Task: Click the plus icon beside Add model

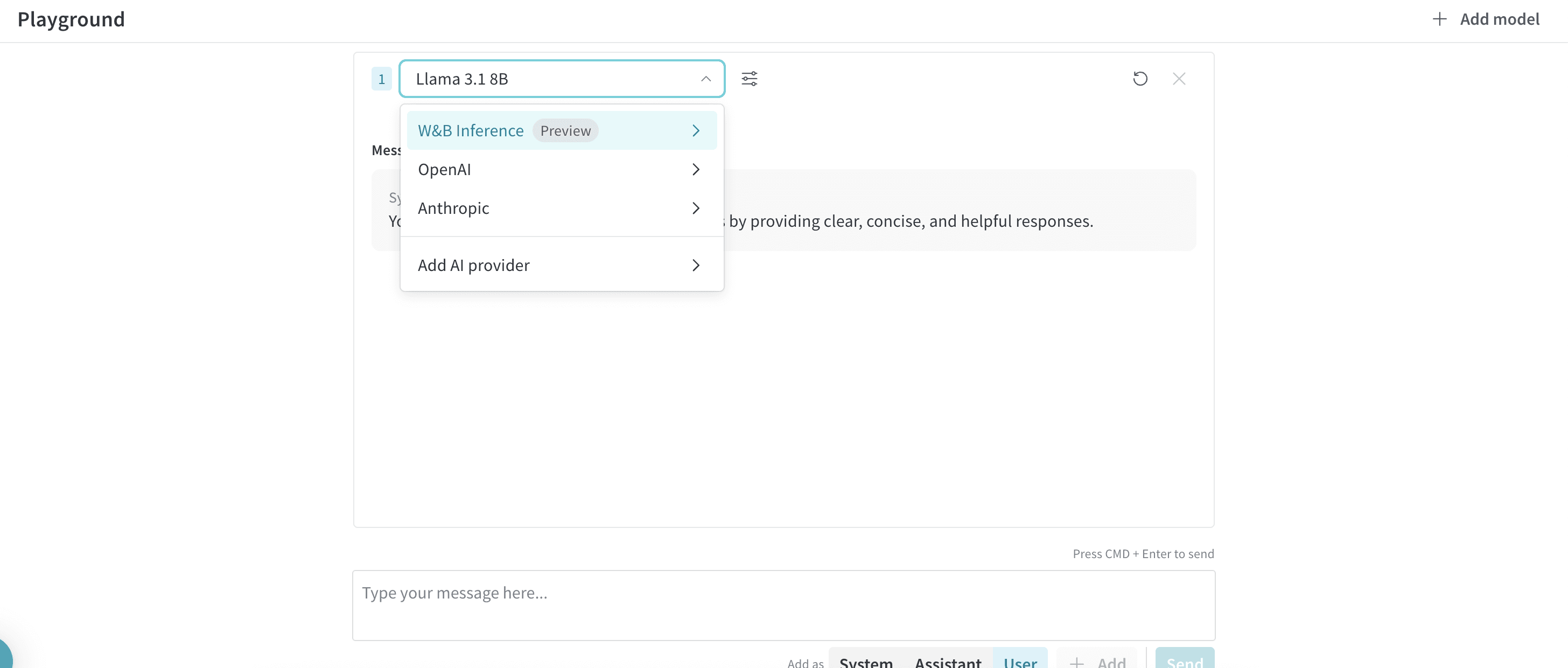Action: point(1439,19)
